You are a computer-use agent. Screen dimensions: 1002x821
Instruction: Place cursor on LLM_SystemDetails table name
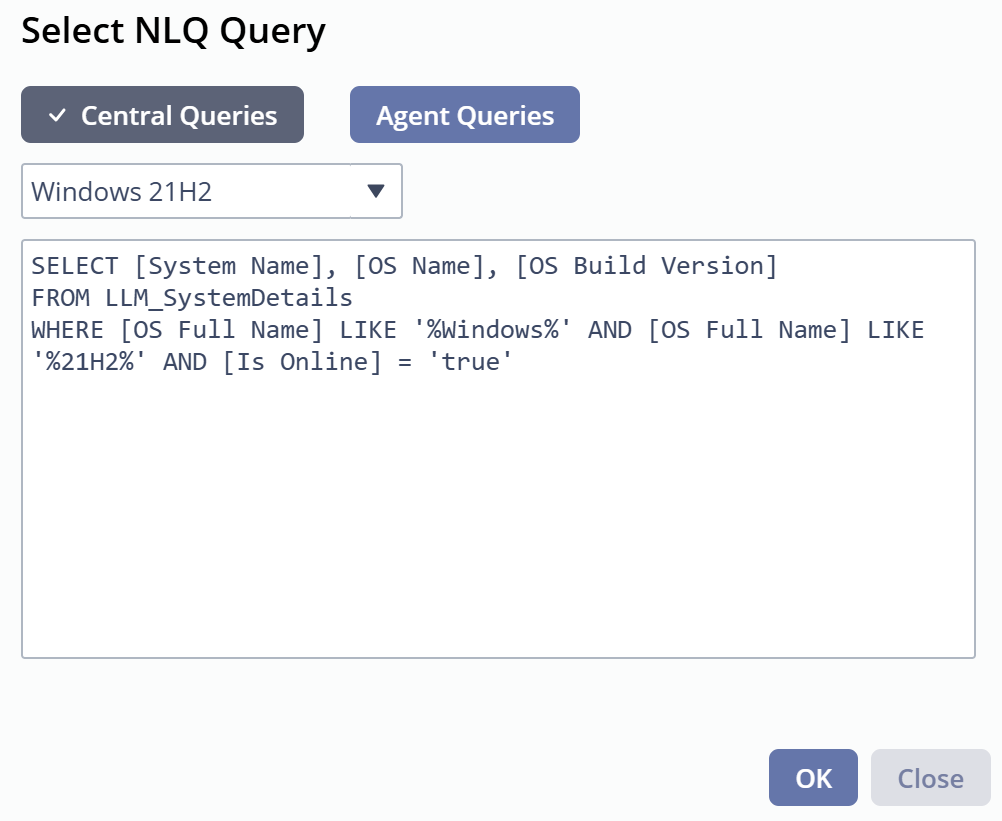coord(229,298)
